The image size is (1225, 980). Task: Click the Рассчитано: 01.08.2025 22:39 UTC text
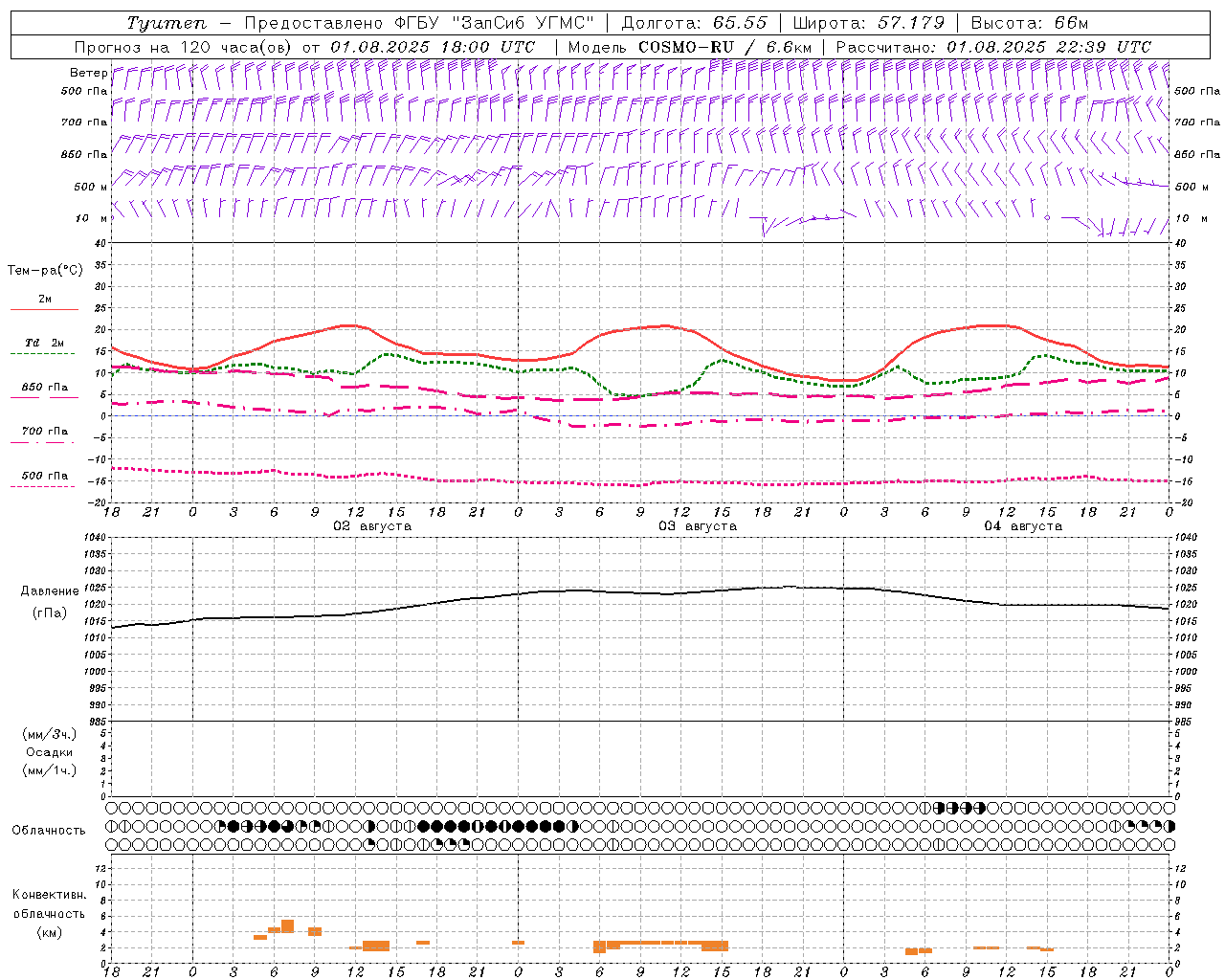993,47
